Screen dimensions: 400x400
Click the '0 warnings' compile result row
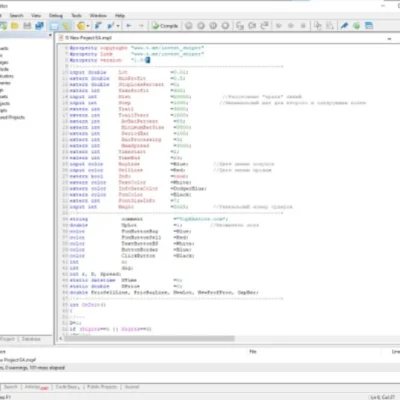click(x=200, y=368)
